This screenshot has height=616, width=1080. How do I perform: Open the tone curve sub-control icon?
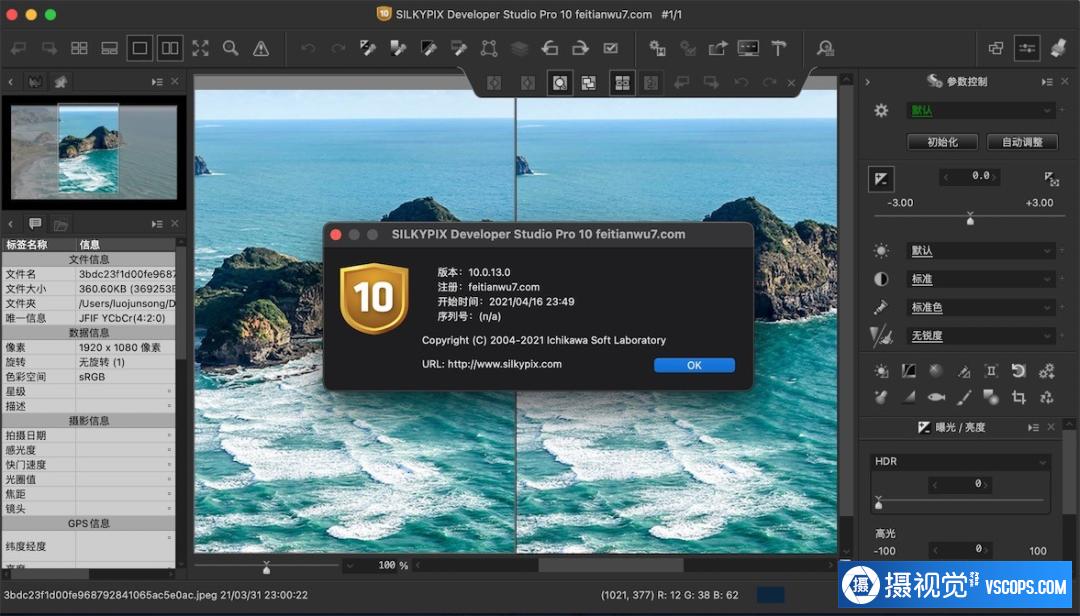908,371
